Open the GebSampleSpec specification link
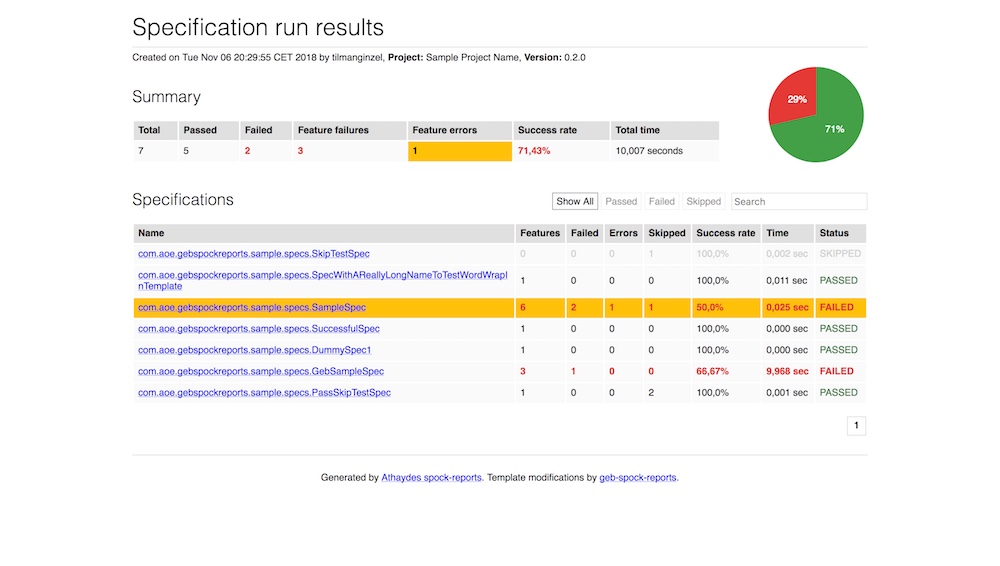 (261, 371)
